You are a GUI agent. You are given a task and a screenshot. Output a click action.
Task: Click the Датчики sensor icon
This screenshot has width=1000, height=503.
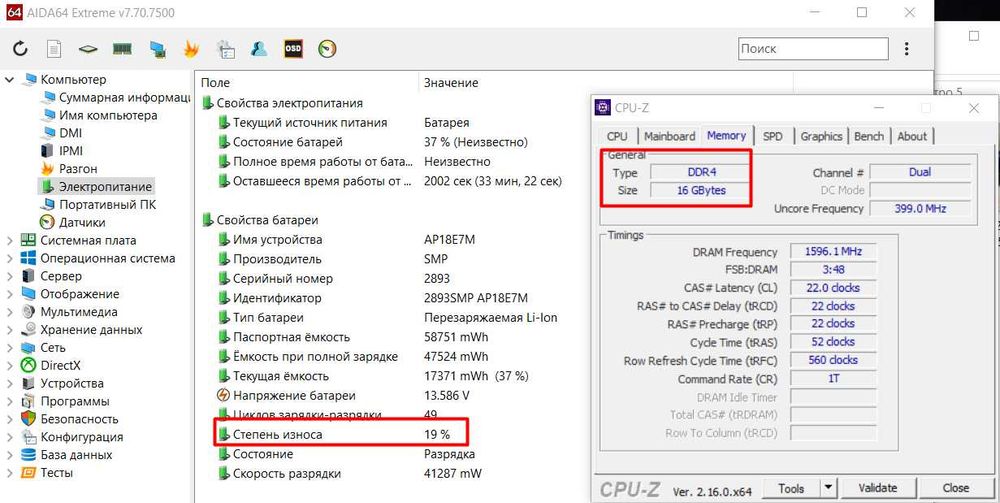coord(47,222)
